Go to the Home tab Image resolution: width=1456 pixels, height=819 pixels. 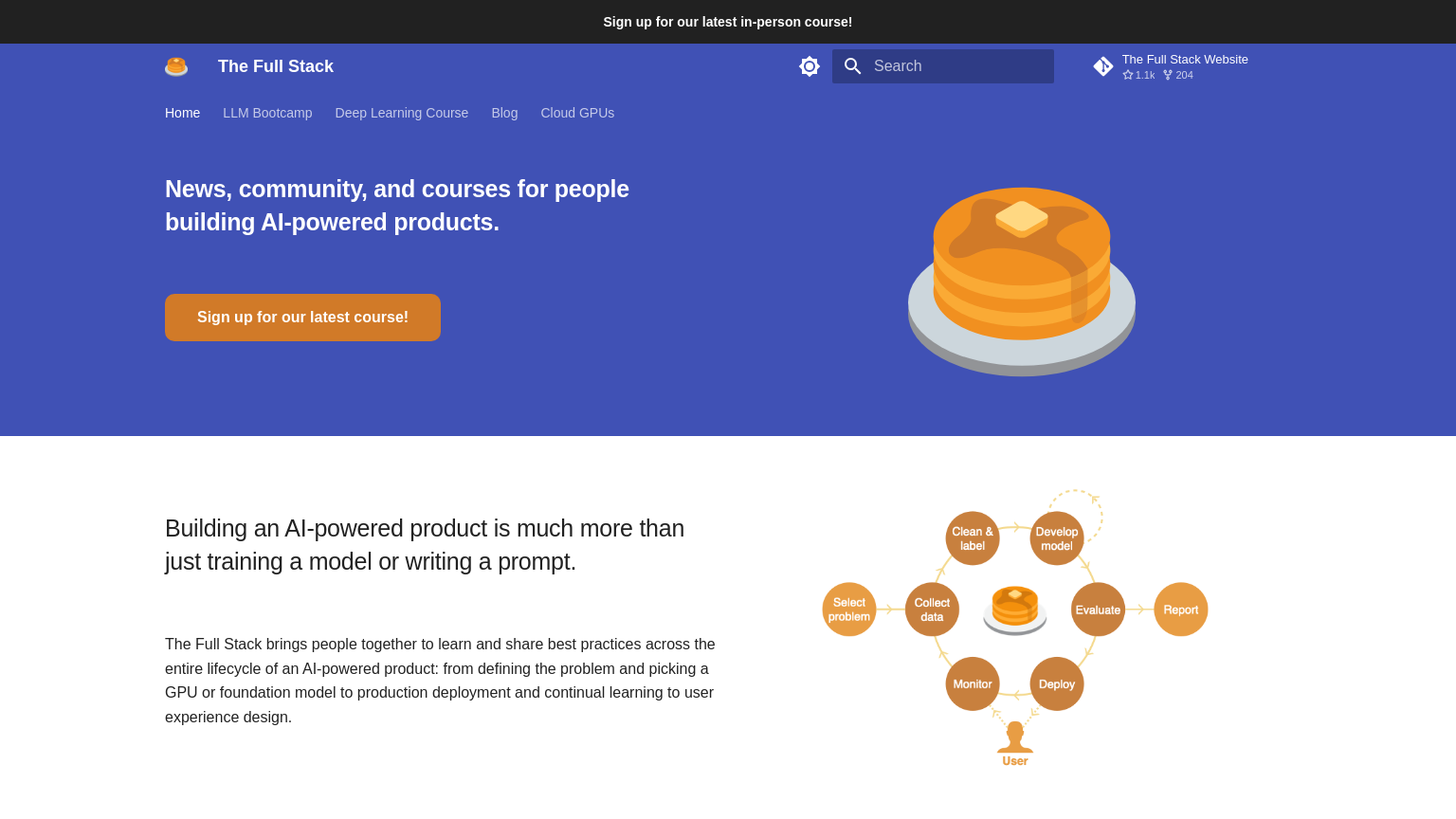coord(182,113)
